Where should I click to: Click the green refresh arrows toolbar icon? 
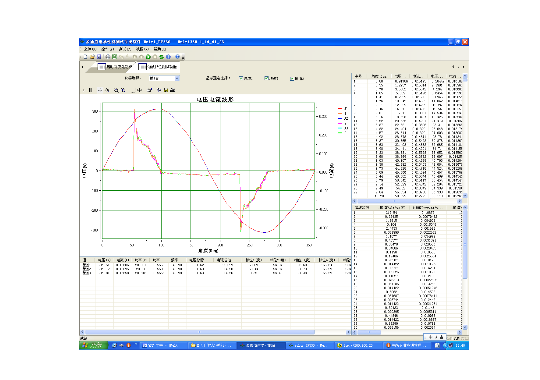coord(162,57)
